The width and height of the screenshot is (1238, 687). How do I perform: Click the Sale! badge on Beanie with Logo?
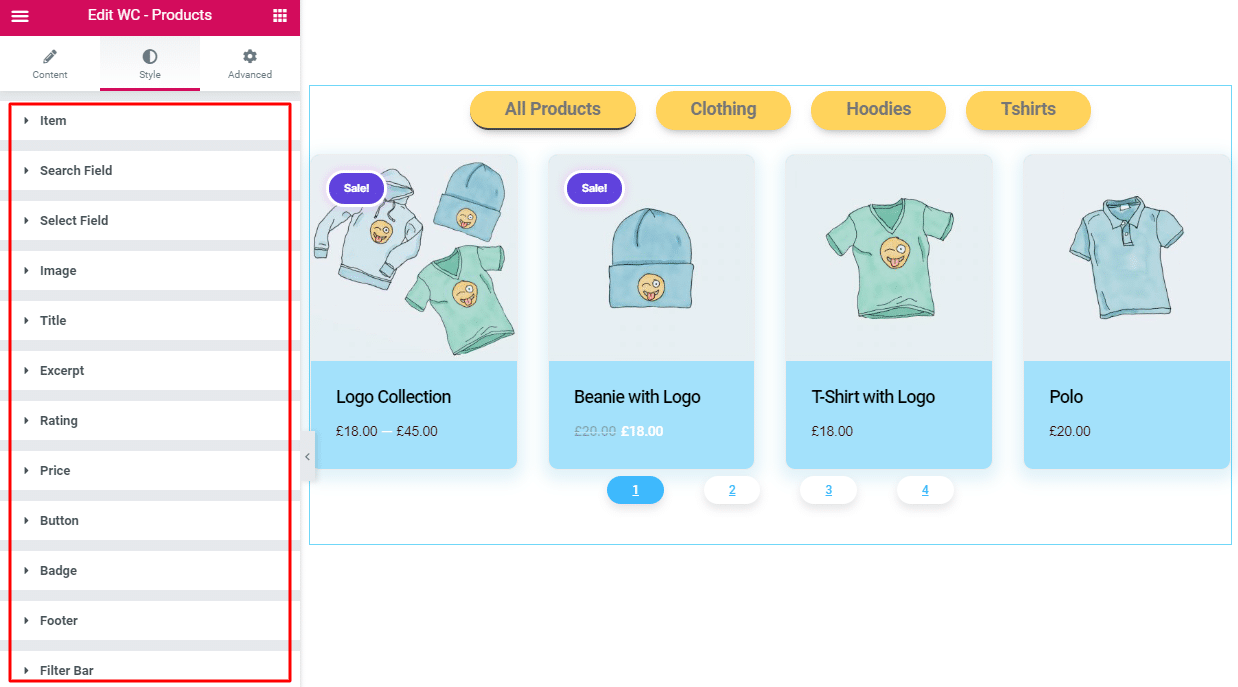click(x=594, y=188)
